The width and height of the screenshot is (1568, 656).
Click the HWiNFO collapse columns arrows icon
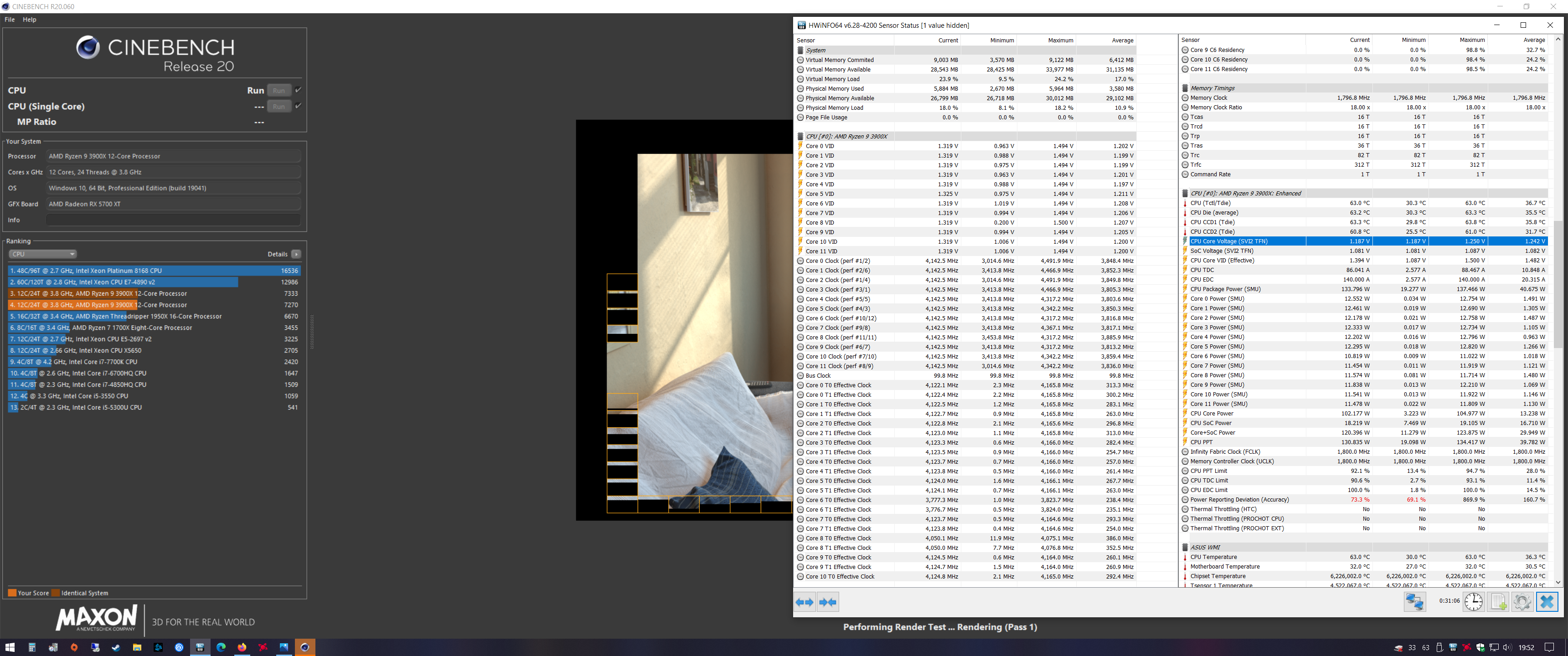(828, 602)
